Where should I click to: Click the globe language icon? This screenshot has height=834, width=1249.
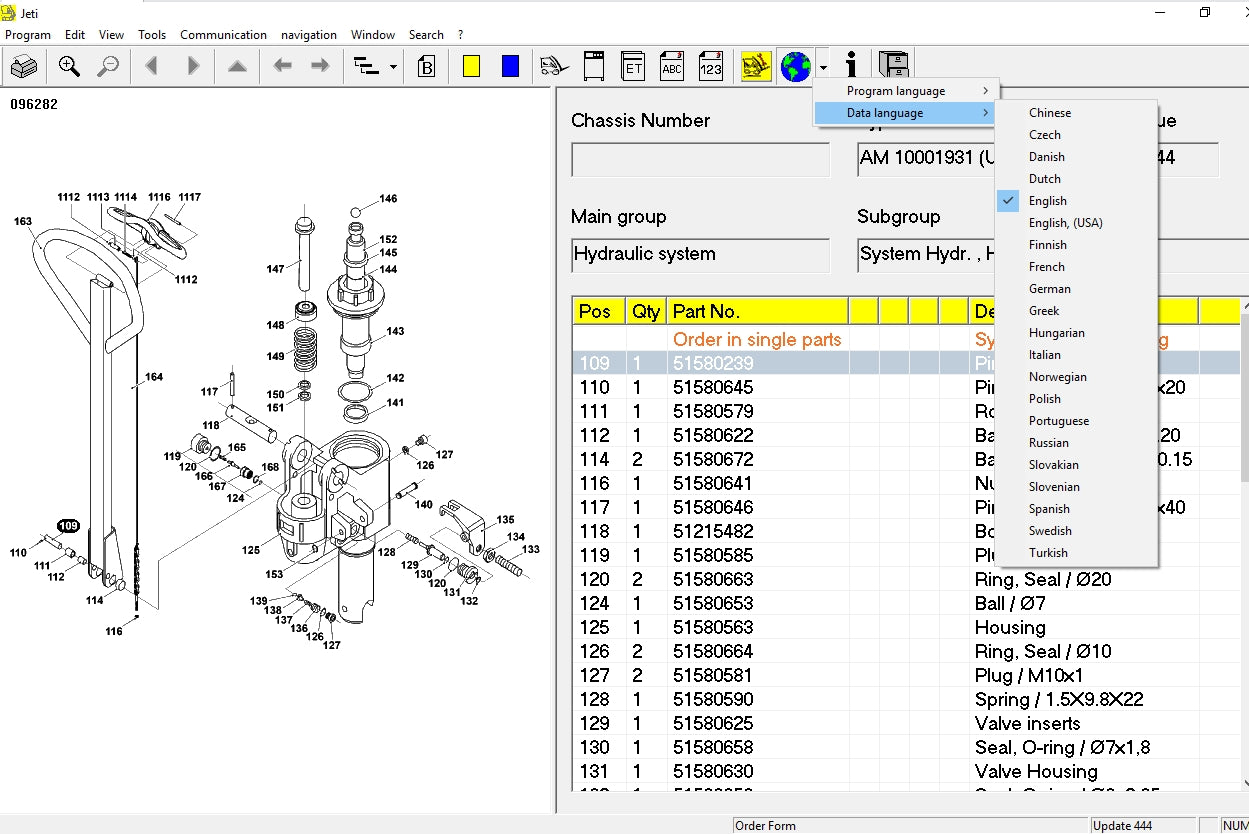point(796,67)
